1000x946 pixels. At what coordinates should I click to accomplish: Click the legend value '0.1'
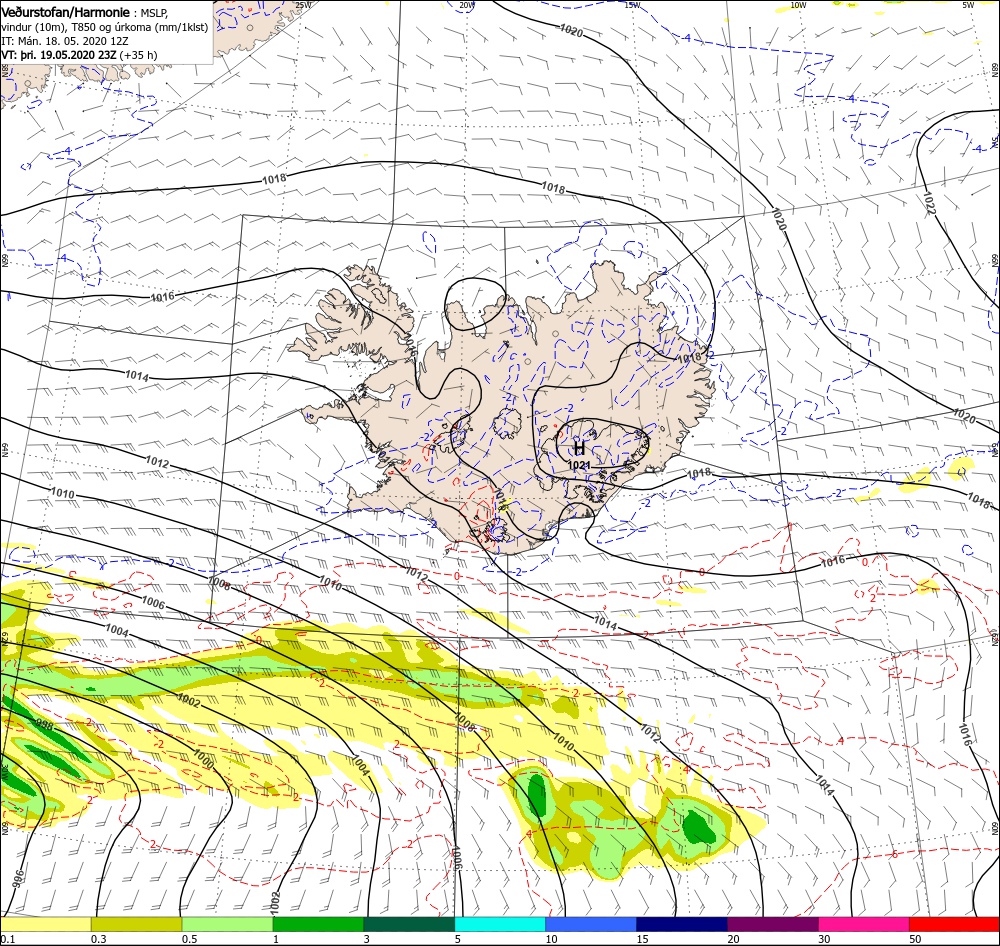tap(8, 939)
